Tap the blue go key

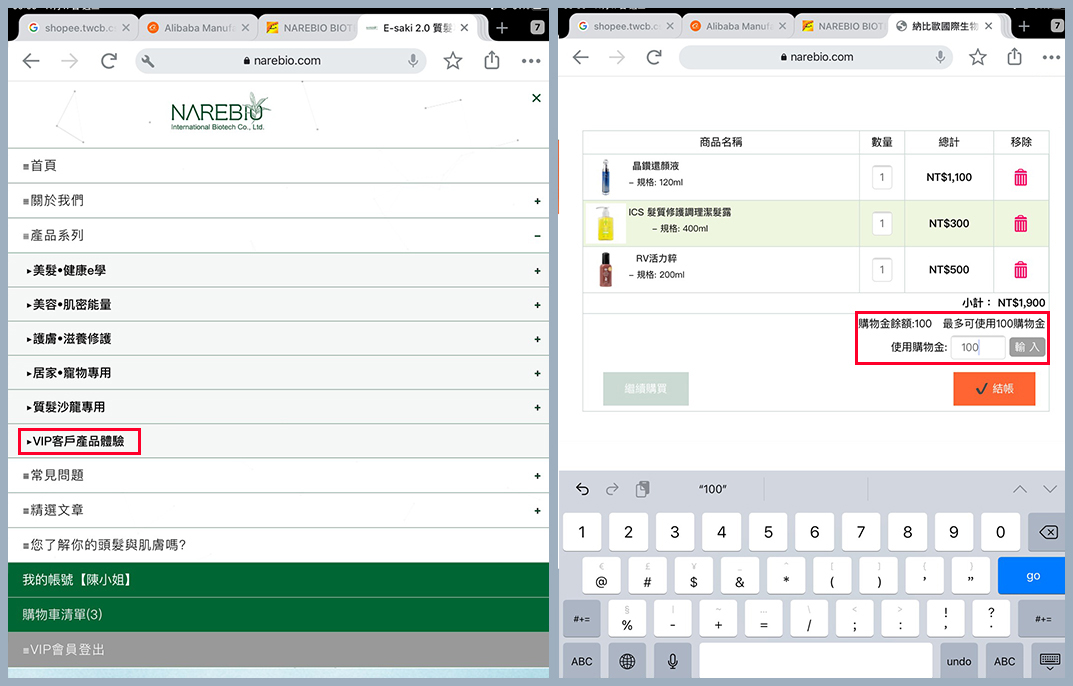coord(1032,576)
